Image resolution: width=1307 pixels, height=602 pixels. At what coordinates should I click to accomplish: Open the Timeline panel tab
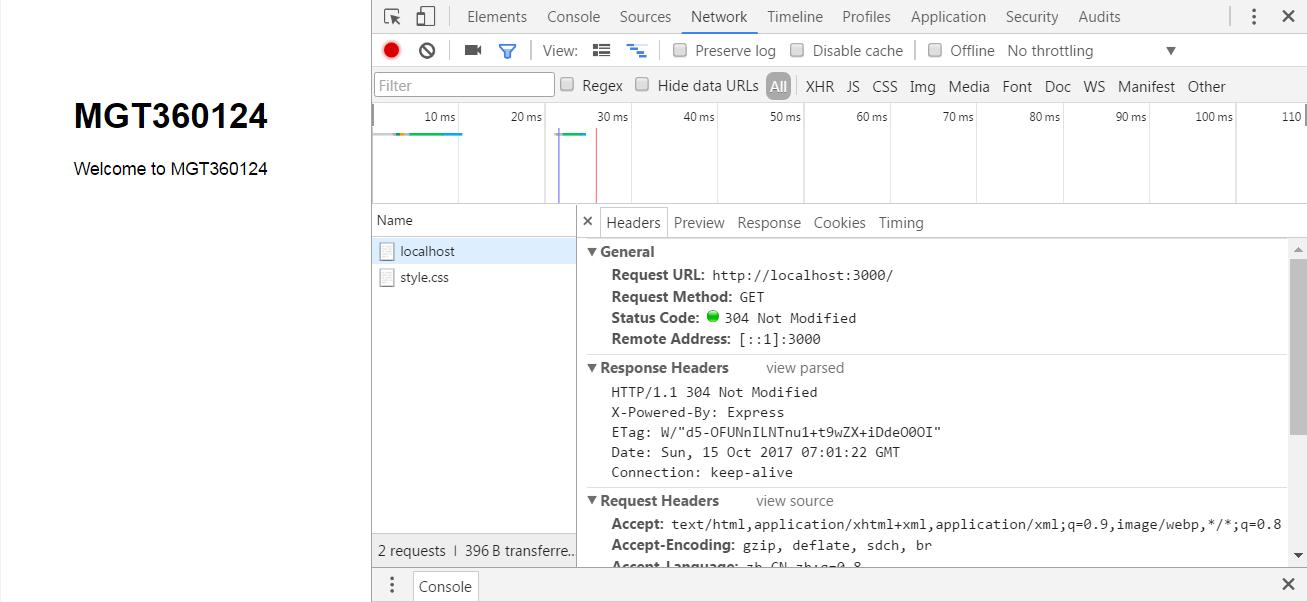pyautogui.click(x=795, y=17)
